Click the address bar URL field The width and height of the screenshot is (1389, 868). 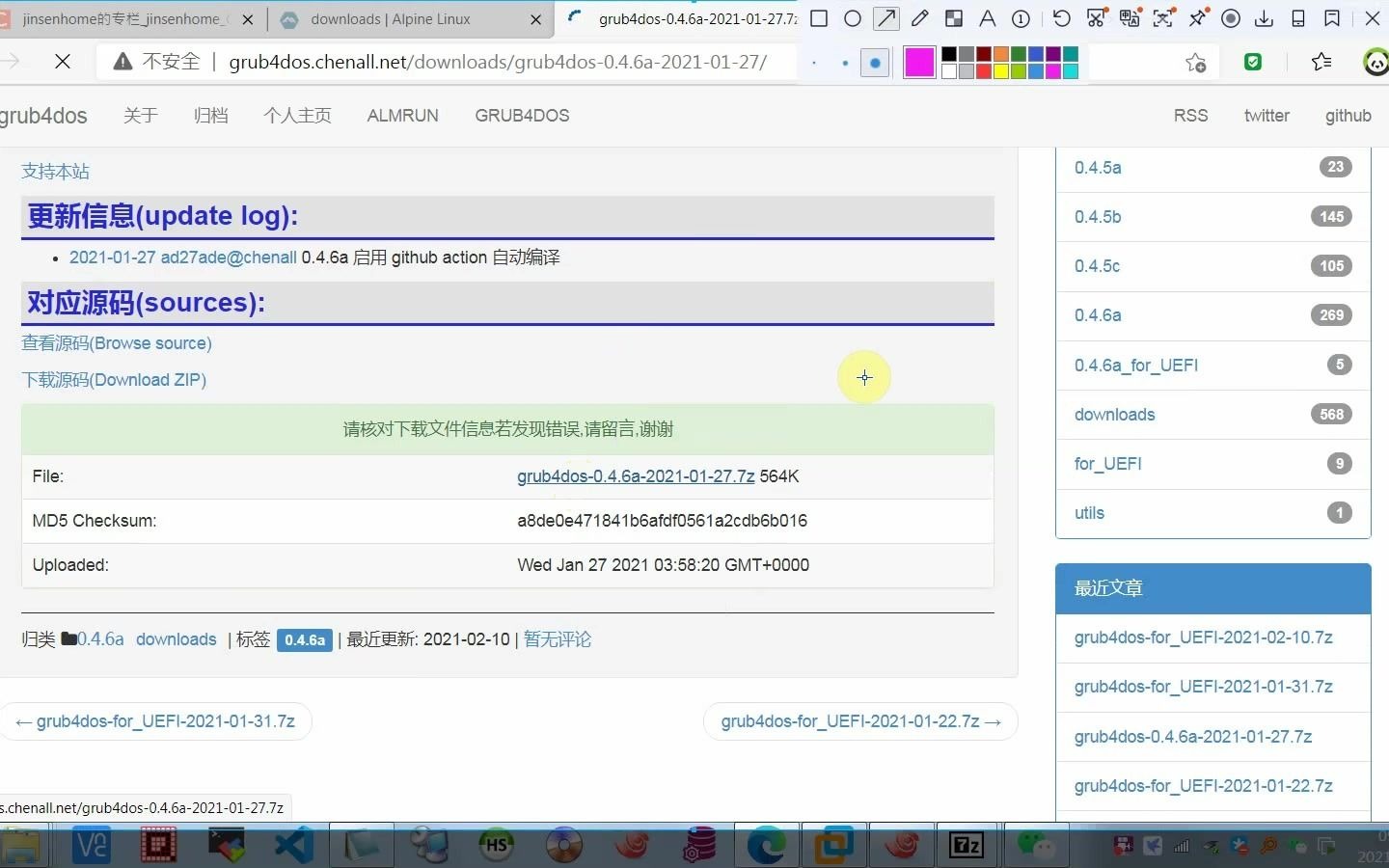click(498, 62)
